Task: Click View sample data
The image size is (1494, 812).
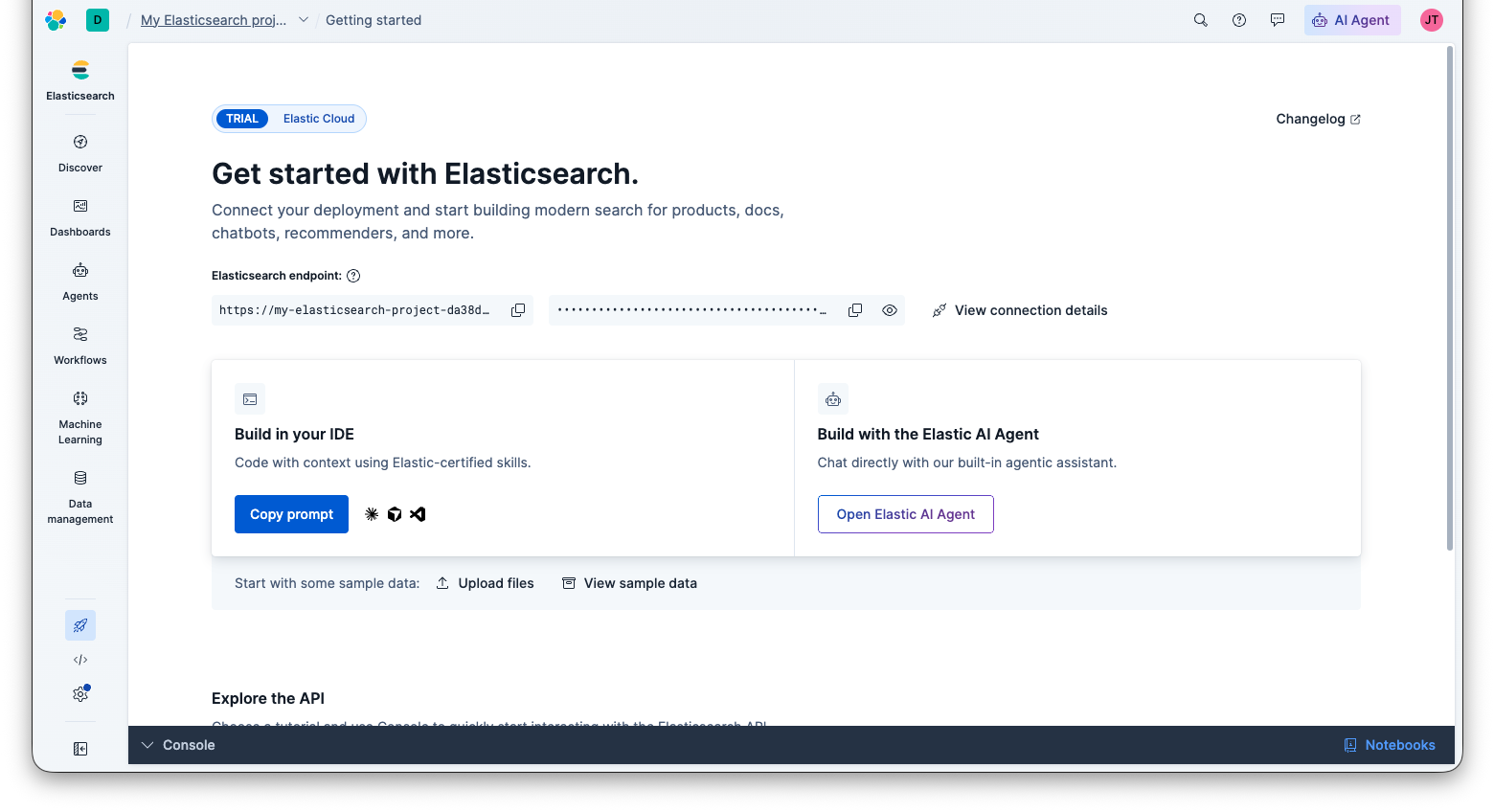Action: pyautogui.click(x=629, y=583)
